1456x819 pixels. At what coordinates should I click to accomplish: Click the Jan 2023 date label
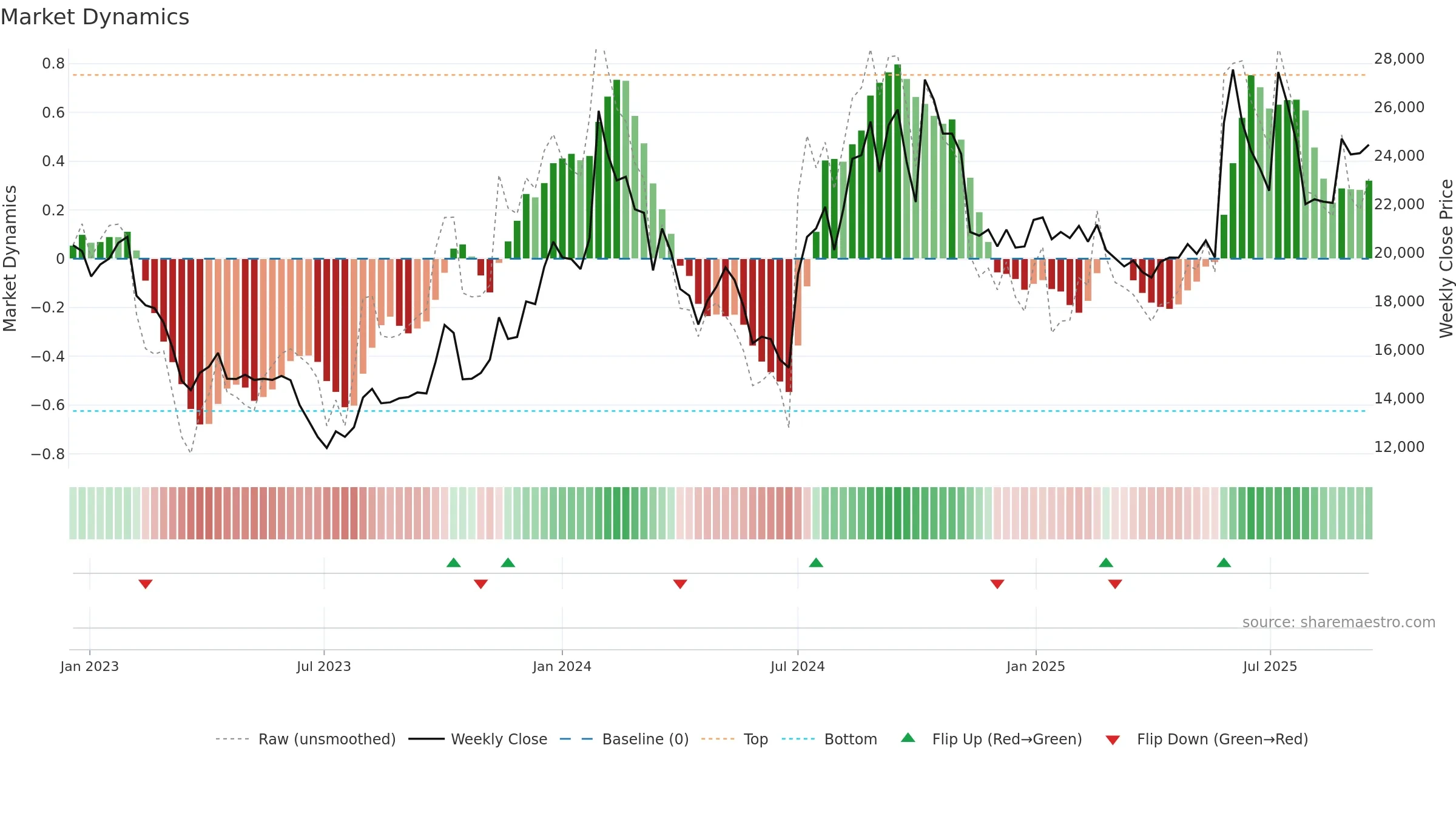(x=90, y=666)
